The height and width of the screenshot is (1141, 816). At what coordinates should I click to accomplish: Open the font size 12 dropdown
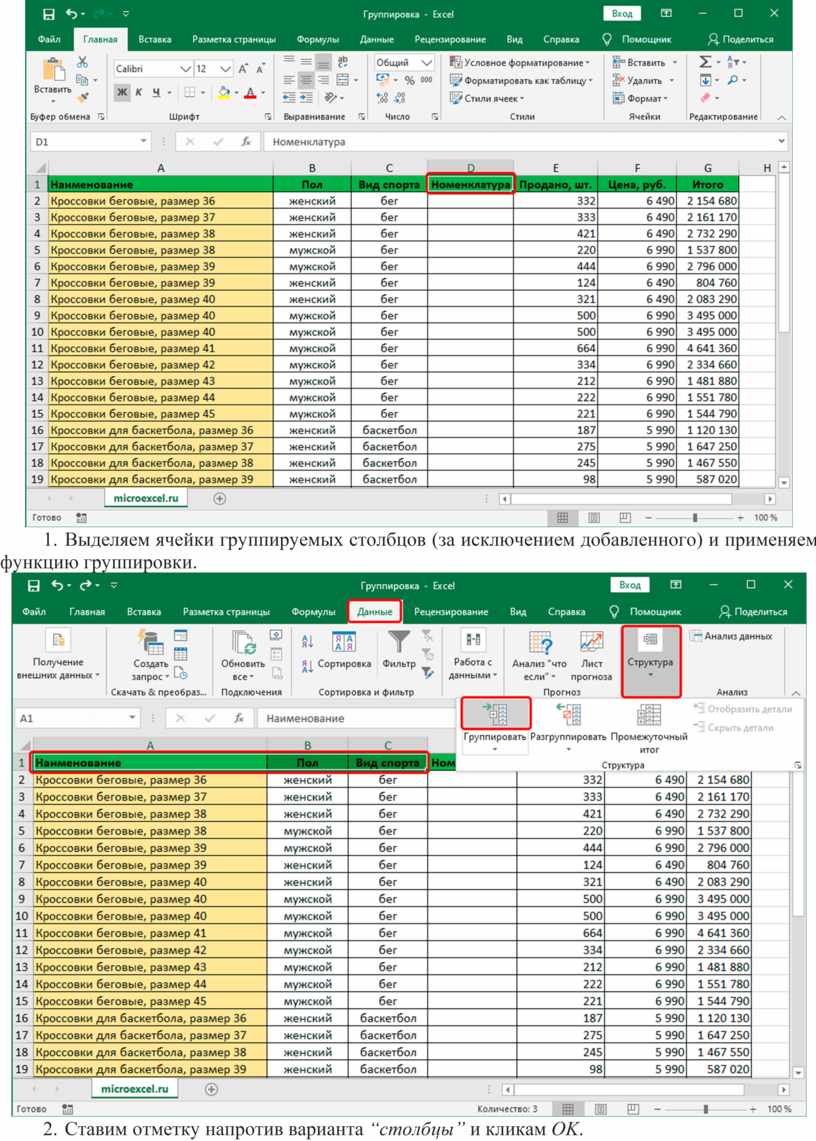tap(226, 68)
